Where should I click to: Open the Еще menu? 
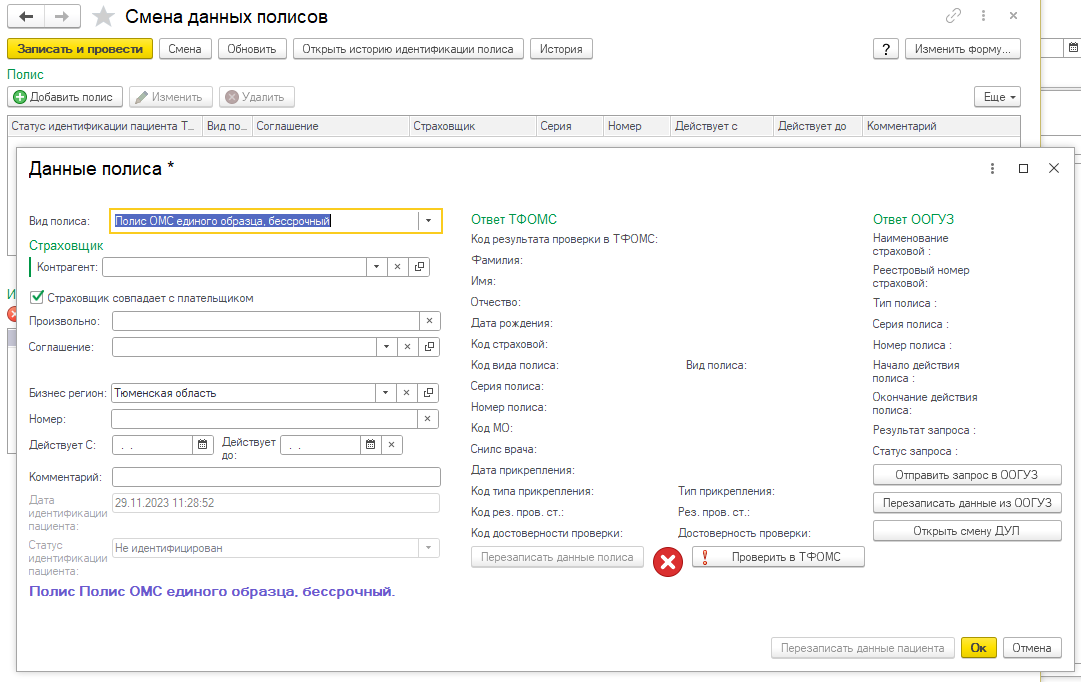997,97
